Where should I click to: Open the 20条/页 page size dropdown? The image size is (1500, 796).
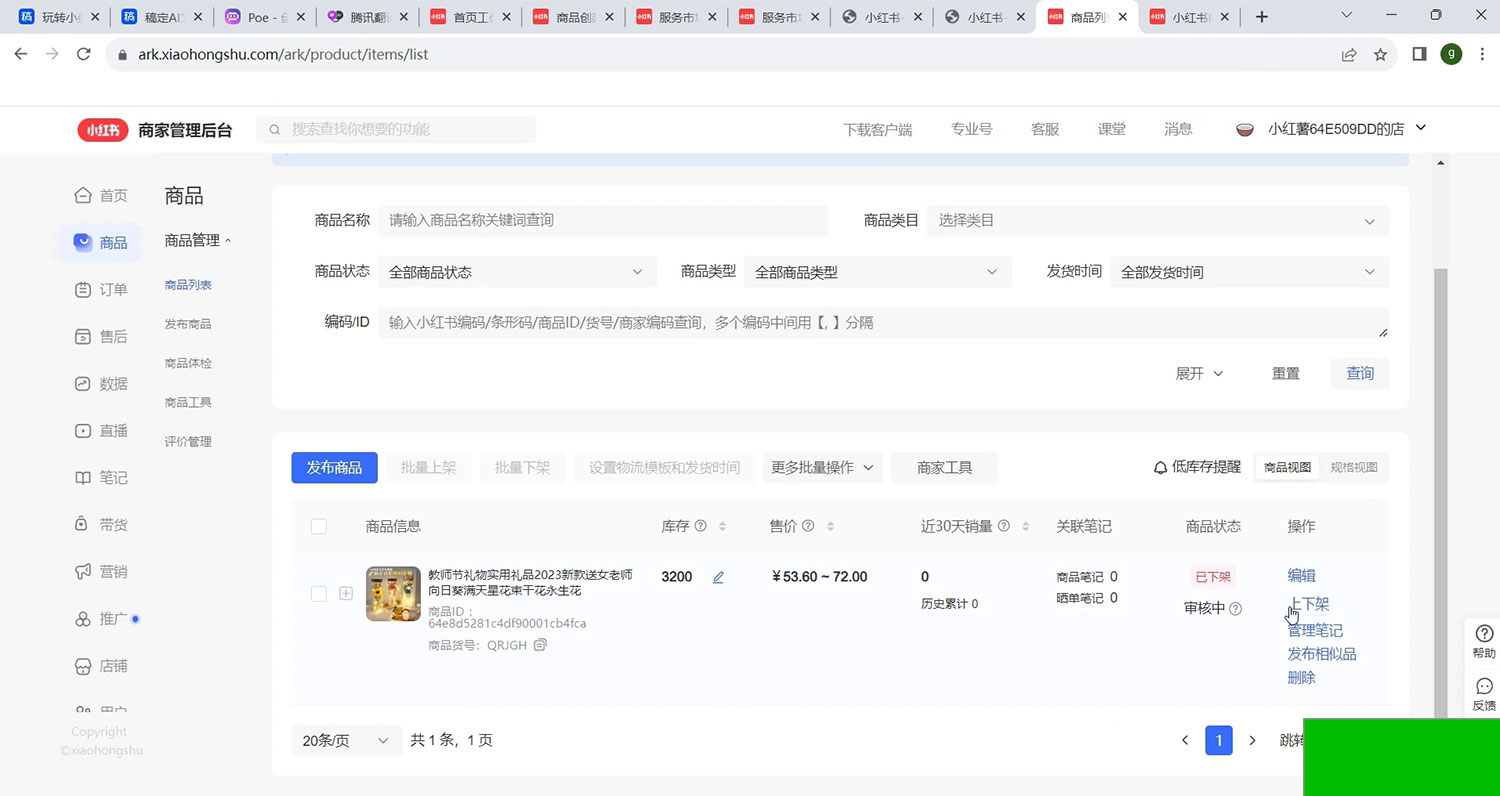point(346,740)
